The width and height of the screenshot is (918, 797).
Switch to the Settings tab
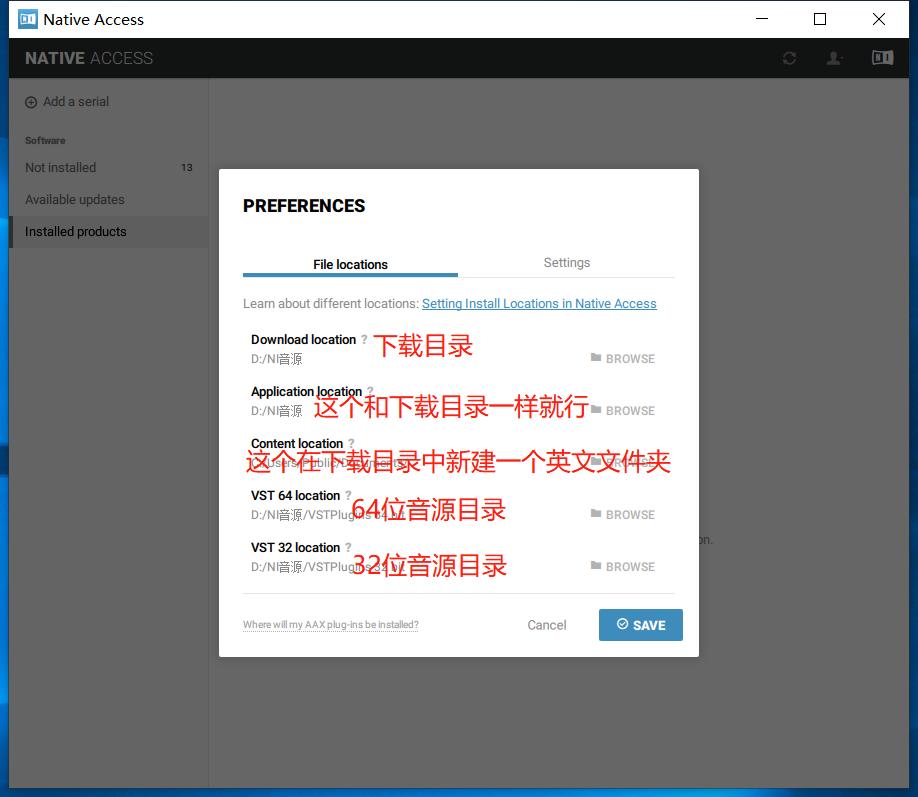point(566,262)
